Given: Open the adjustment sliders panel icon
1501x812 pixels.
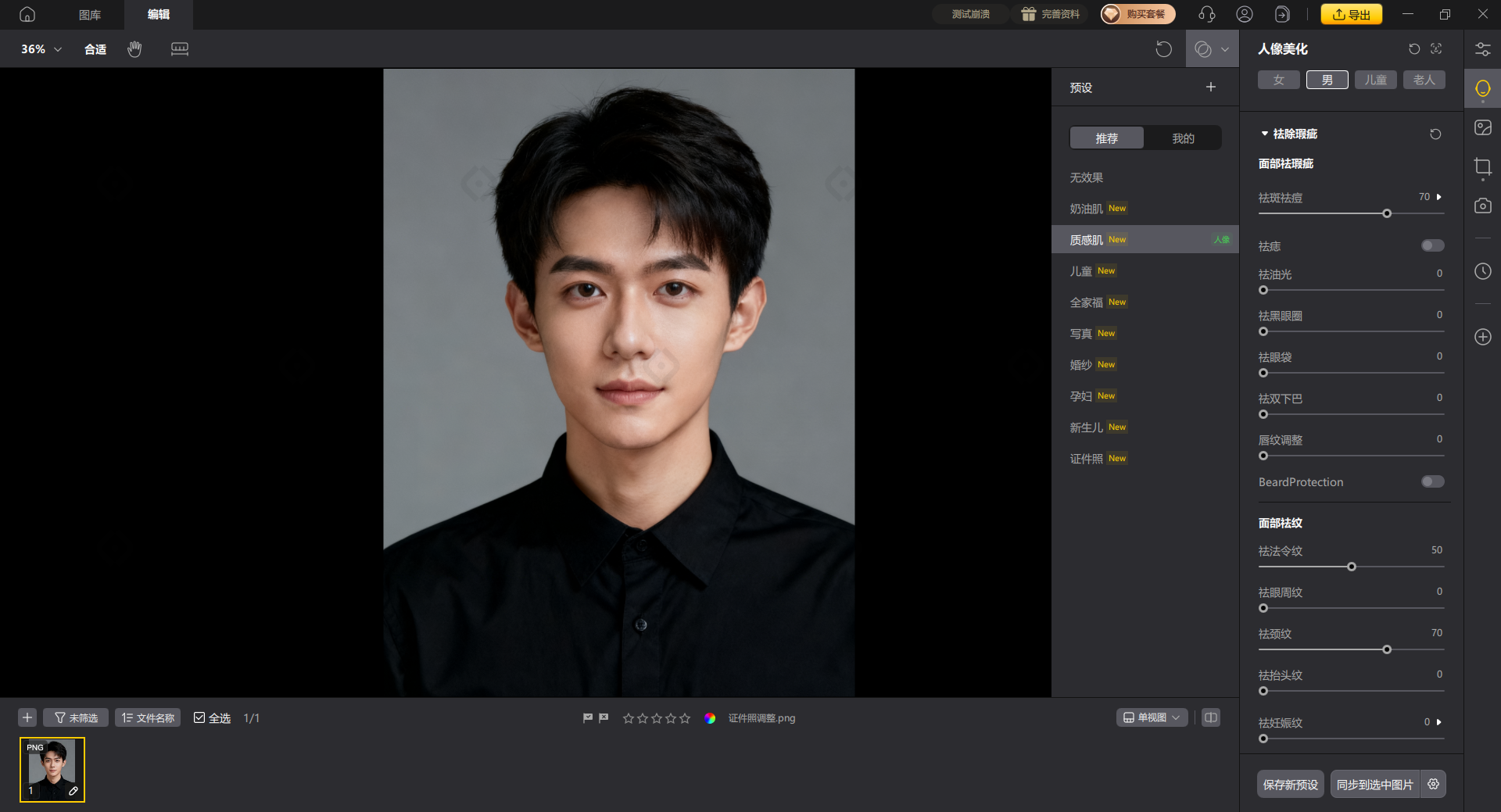Looking at the screenshot, I should pyautogui.click(x=1482, y=49).
